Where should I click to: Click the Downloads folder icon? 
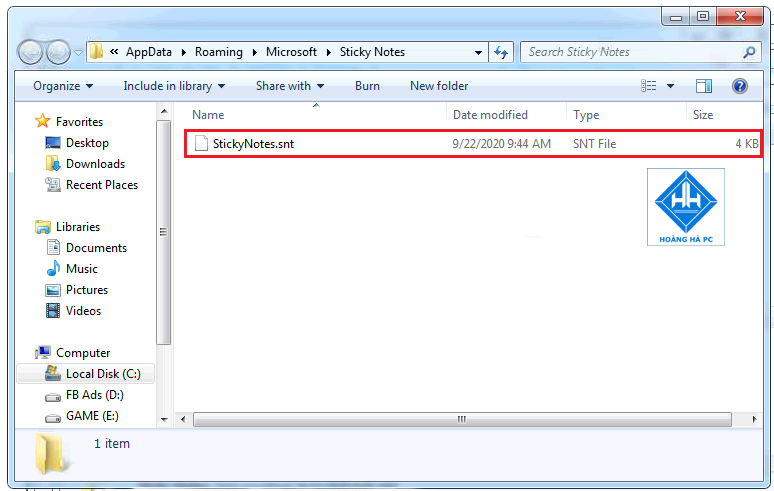[53, 163]
